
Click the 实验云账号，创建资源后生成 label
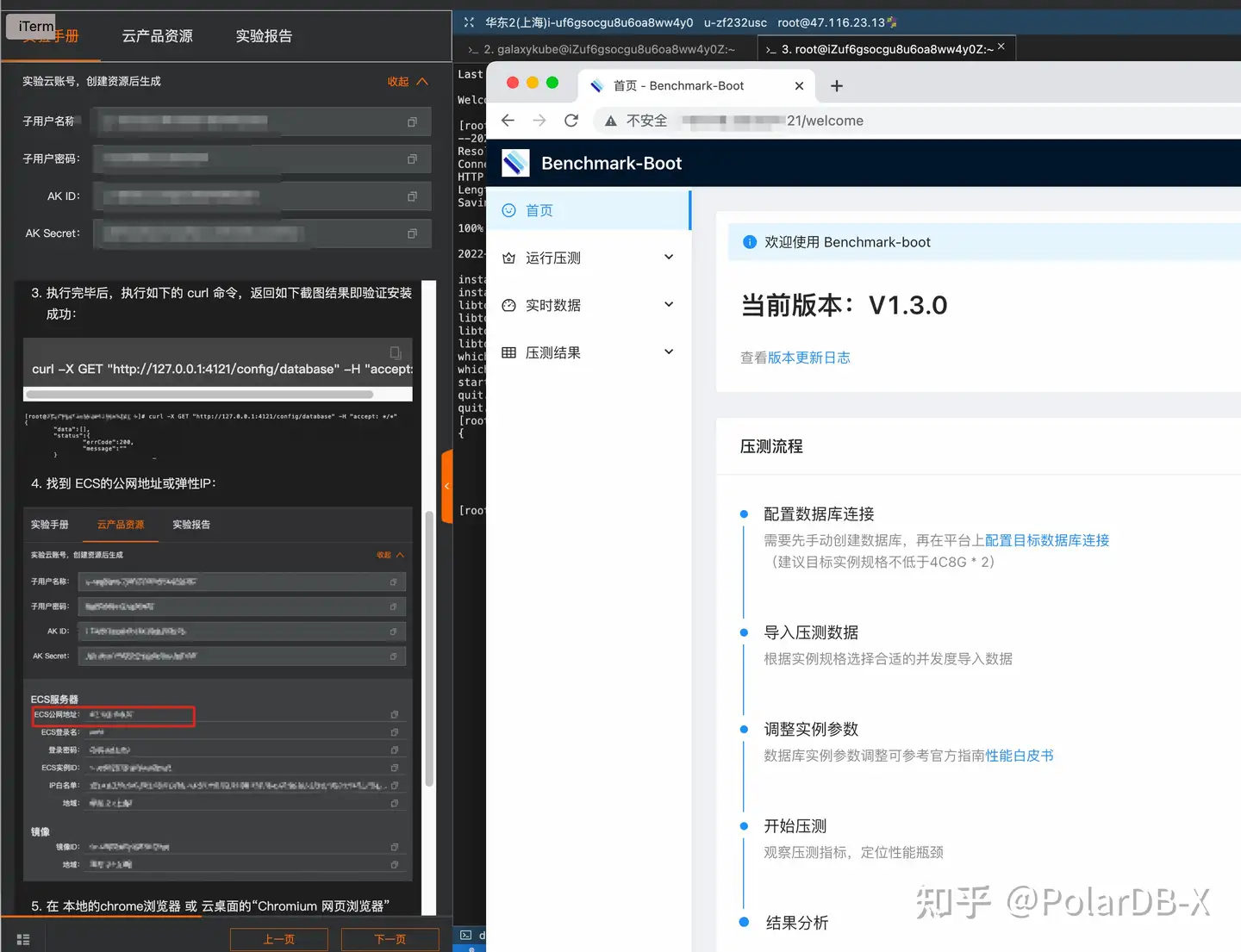[x=91, y=81]
